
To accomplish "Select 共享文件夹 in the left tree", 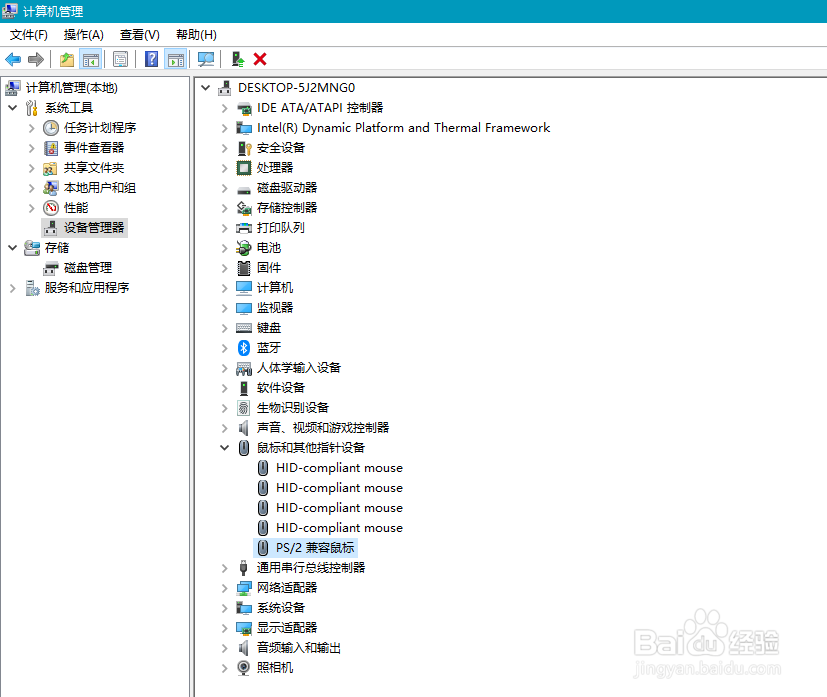I will pyautogui.click(x=94, y=168).
